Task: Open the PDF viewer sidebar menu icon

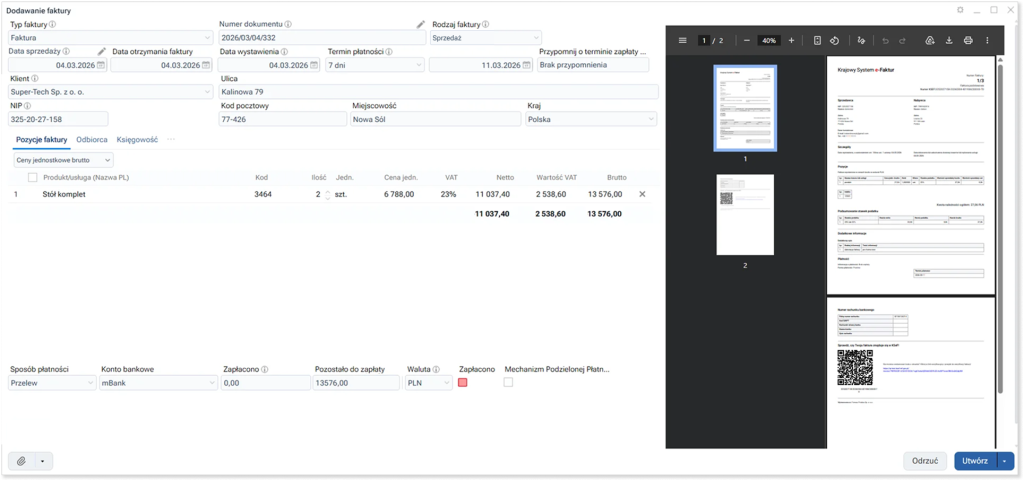Action: point(683,41)
